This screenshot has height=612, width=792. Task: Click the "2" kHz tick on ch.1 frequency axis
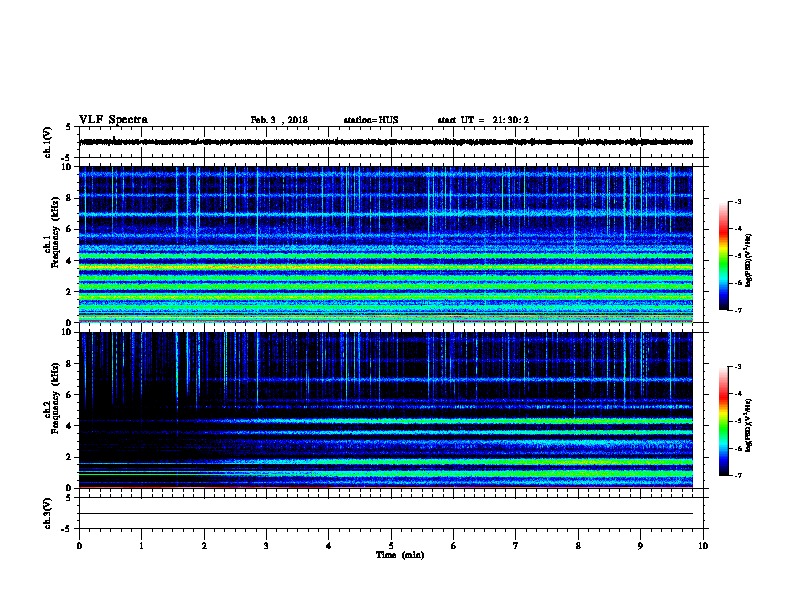pyautogui.click(x=70, y=292)
